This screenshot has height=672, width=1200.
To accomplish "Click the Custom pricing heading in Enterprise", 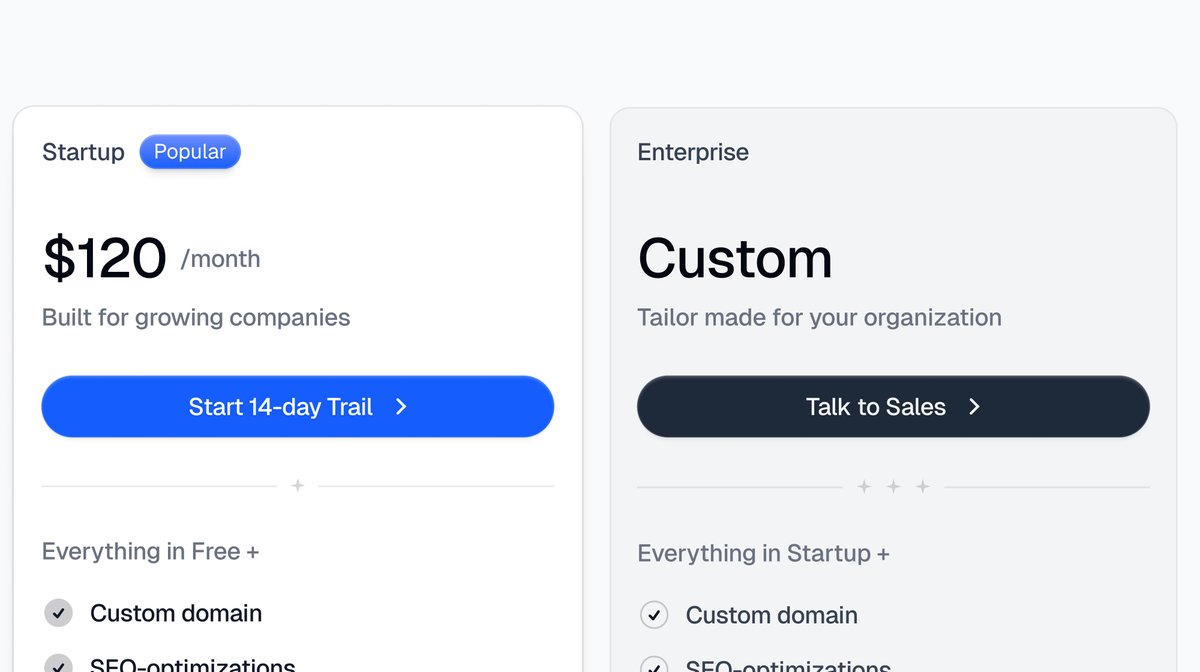I will pos(735,258).
